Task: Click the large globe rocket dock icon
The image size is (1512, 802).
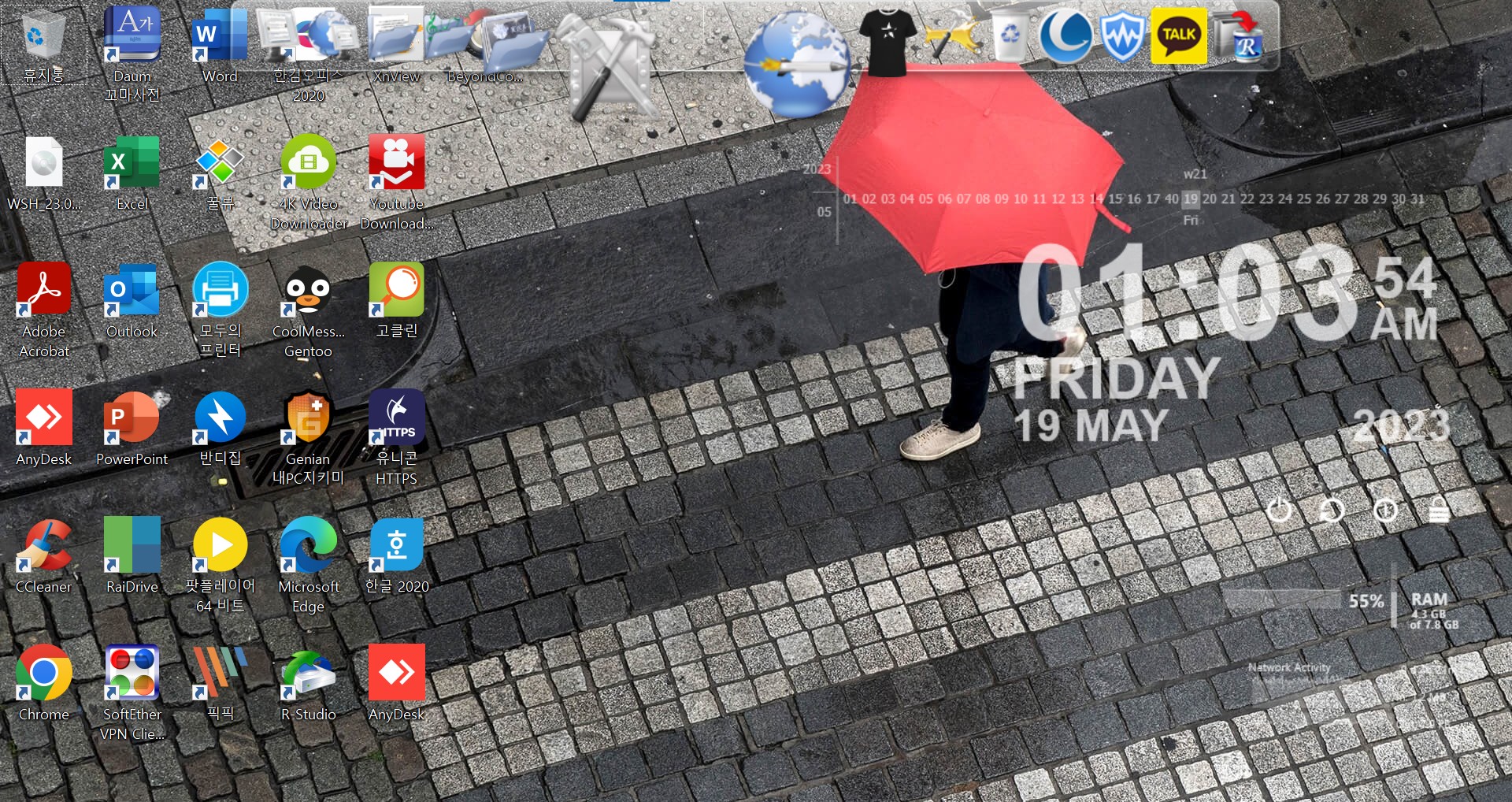Action: click(x=797, y=65)
